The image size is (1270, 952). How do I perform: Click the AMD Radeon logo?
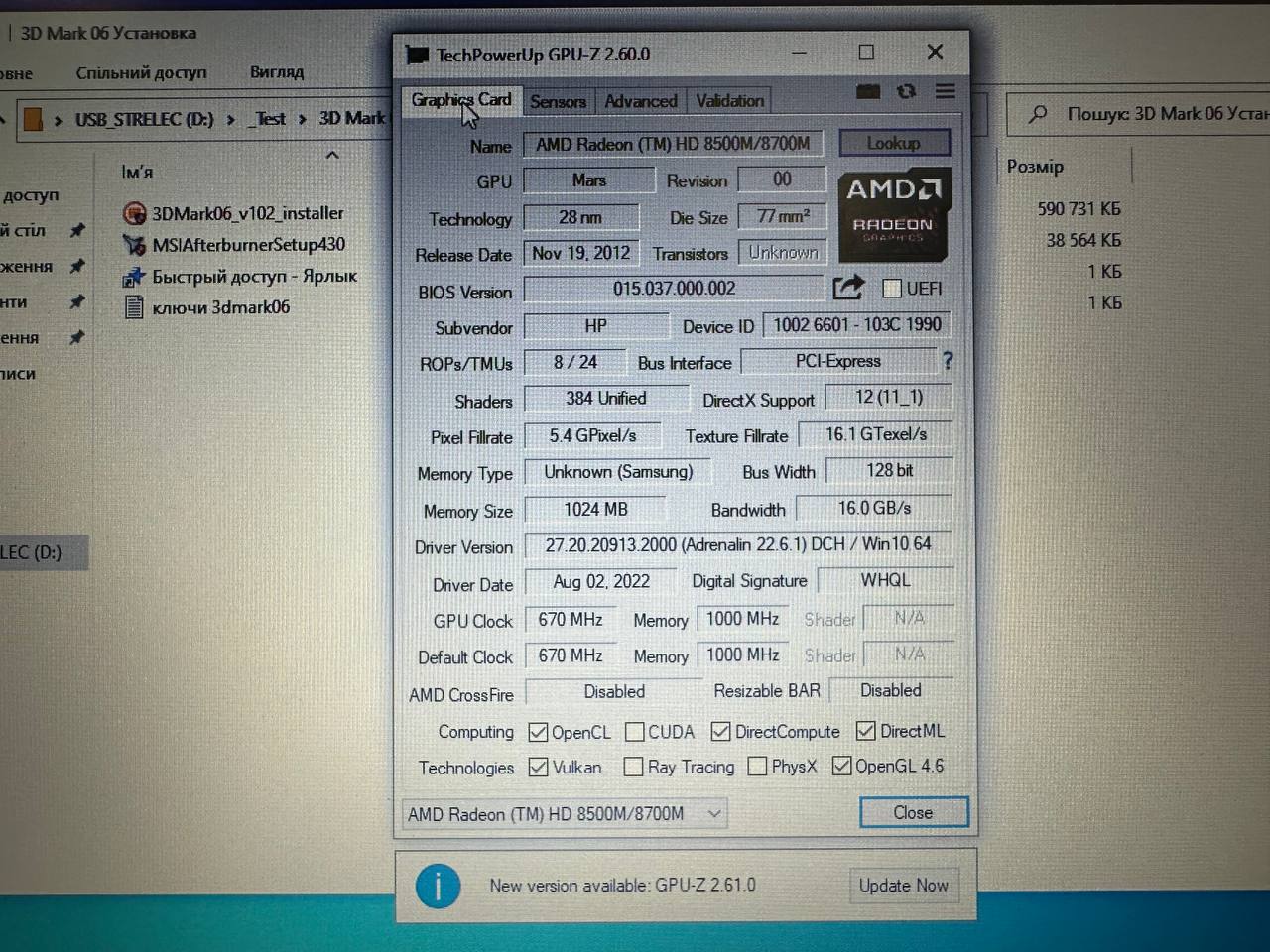pyautogui.click(x=893, y=215)
